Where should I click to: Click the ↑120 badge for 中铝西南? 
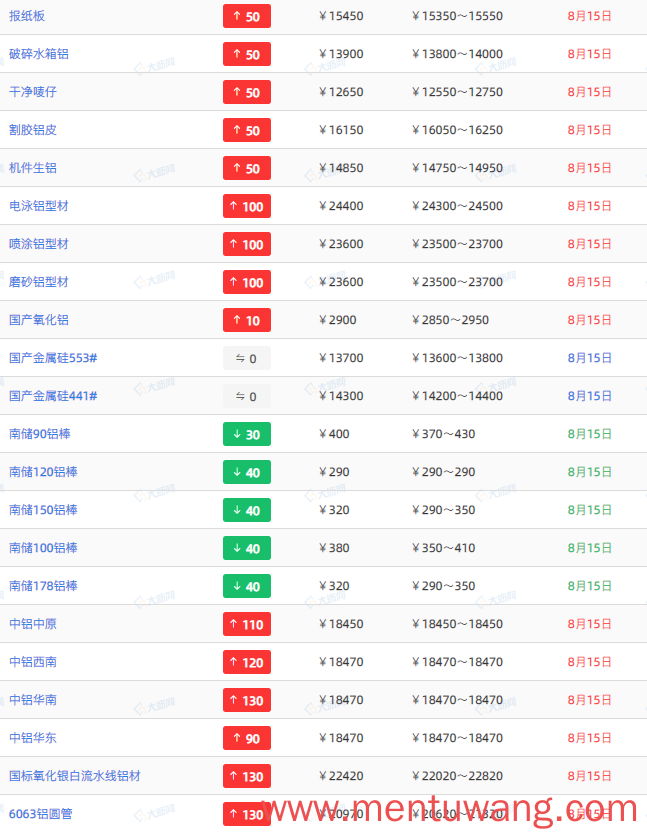pos(247,662)
